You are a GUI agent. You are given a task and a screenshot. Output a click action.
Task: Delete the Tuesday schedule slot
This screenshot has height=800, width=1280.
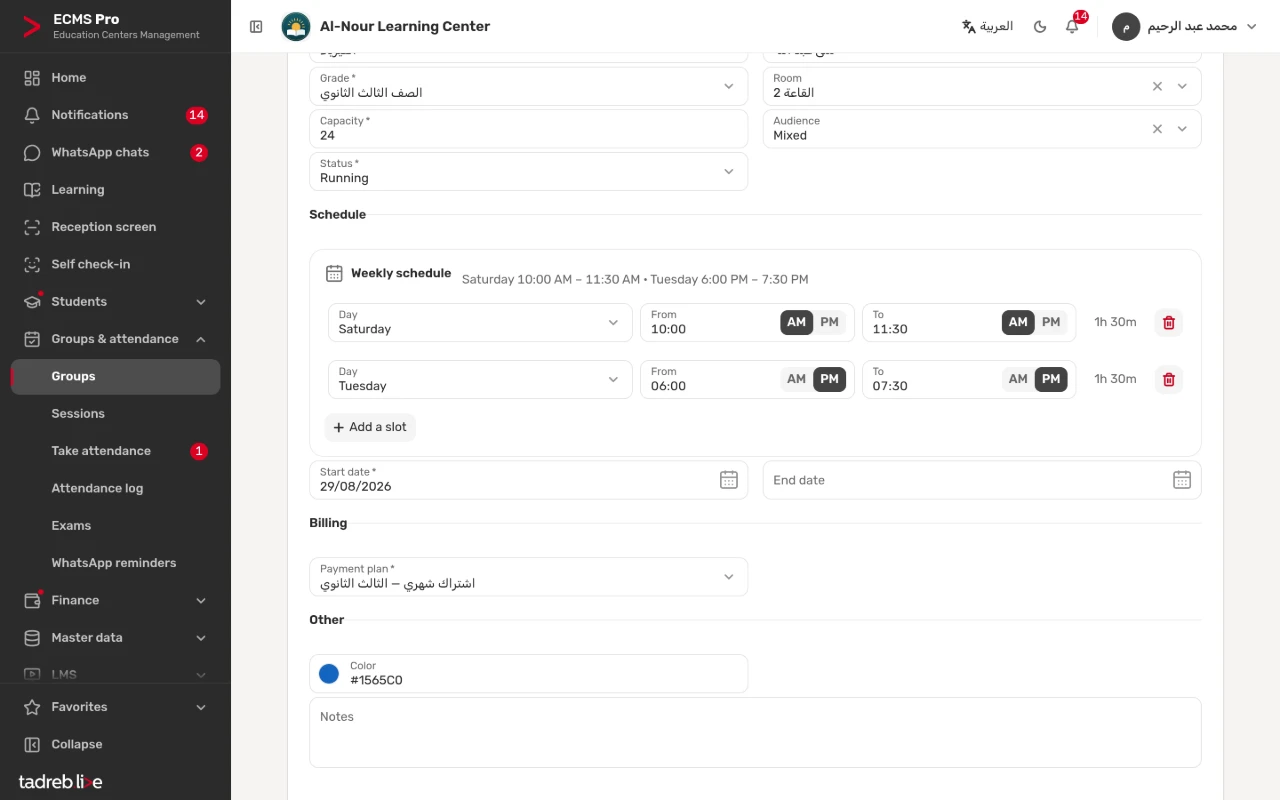point(1168,379)
